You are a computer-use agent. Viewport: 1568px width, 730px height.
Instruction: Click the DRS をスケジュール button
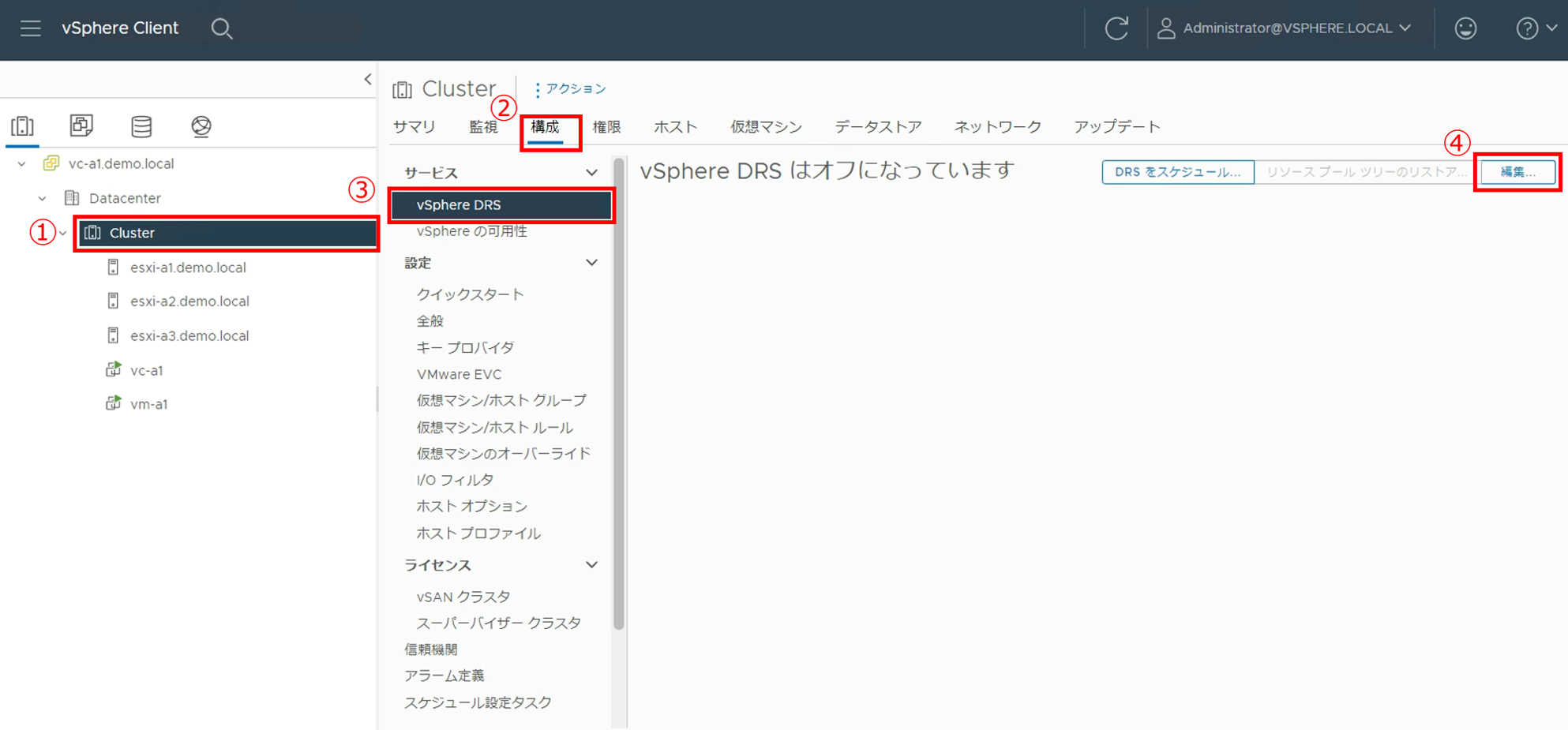tap(1178, 171)
